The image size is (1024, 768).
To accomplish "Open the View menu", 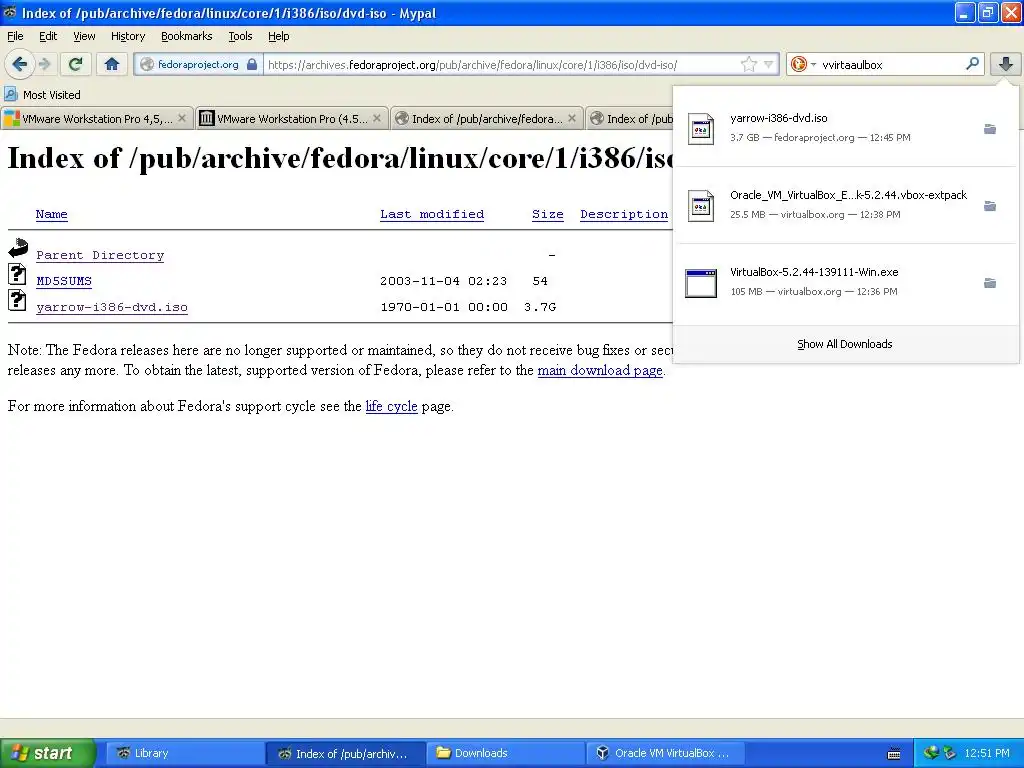I will point(84,36).
